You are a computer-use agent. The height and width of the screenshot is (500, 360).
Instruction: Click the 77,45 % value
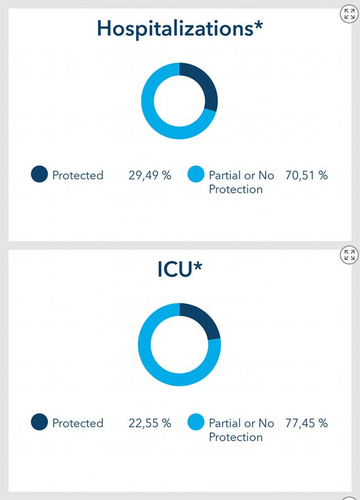(306, 423)
